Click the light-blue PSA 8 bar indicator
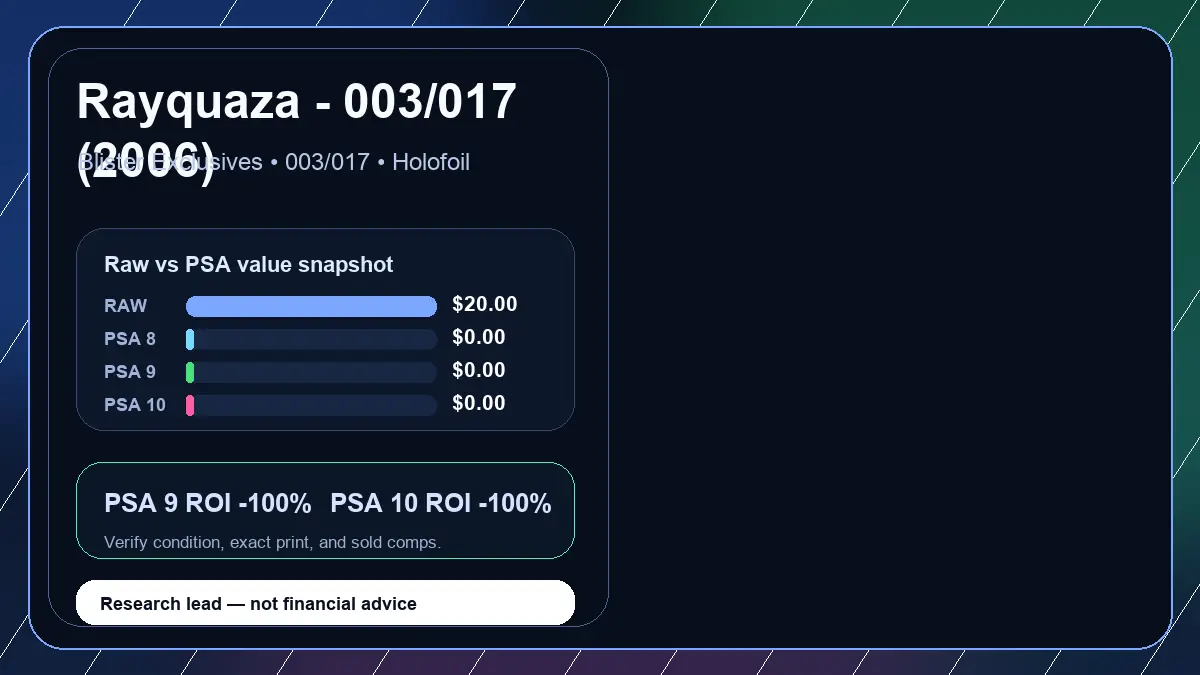The height and width of the screenshot is (675, 1200). coord(190,339)
